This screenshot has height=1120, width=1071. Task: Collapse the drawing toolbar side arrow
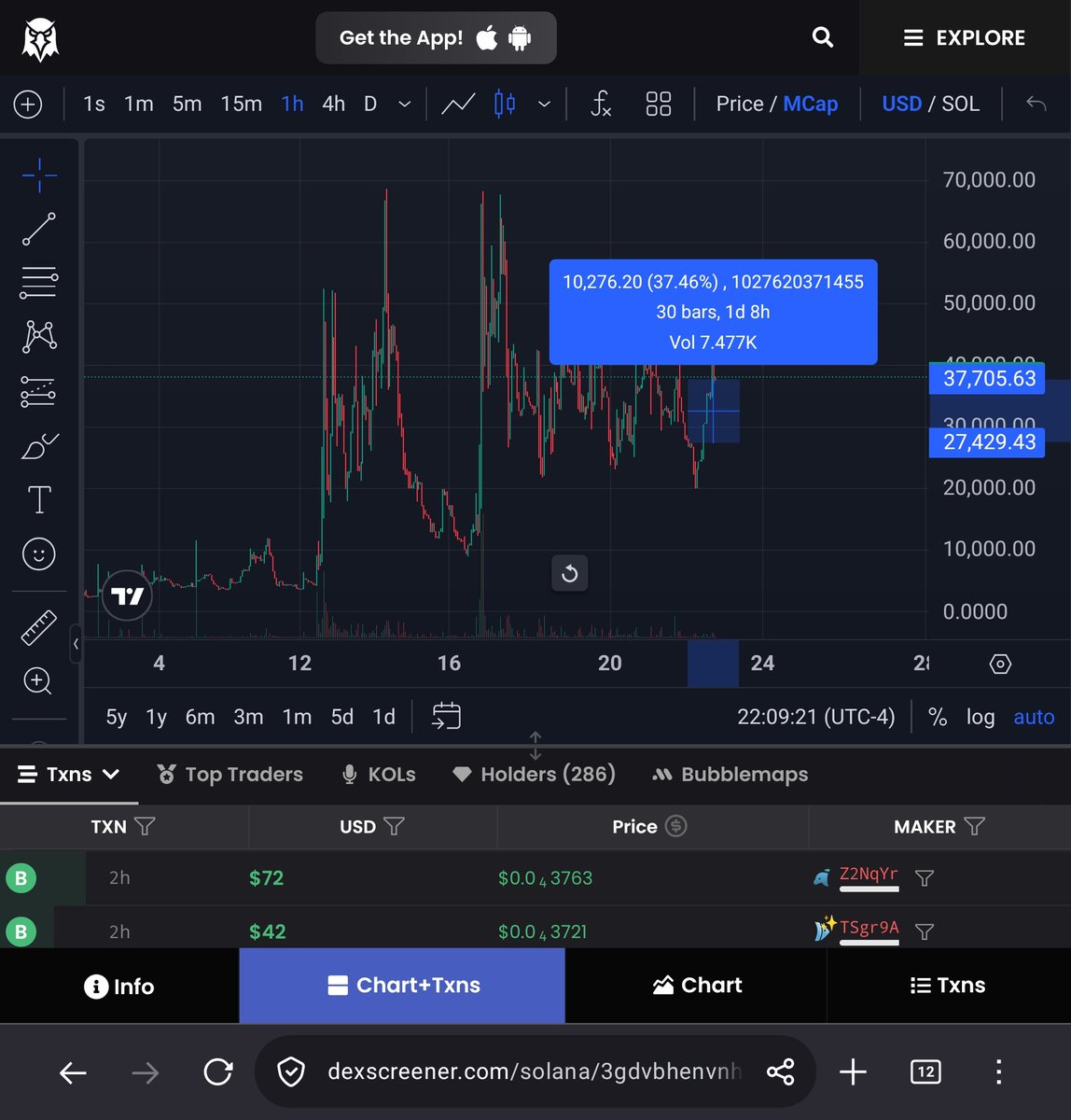pyautogui.click(x=76, y=643)
